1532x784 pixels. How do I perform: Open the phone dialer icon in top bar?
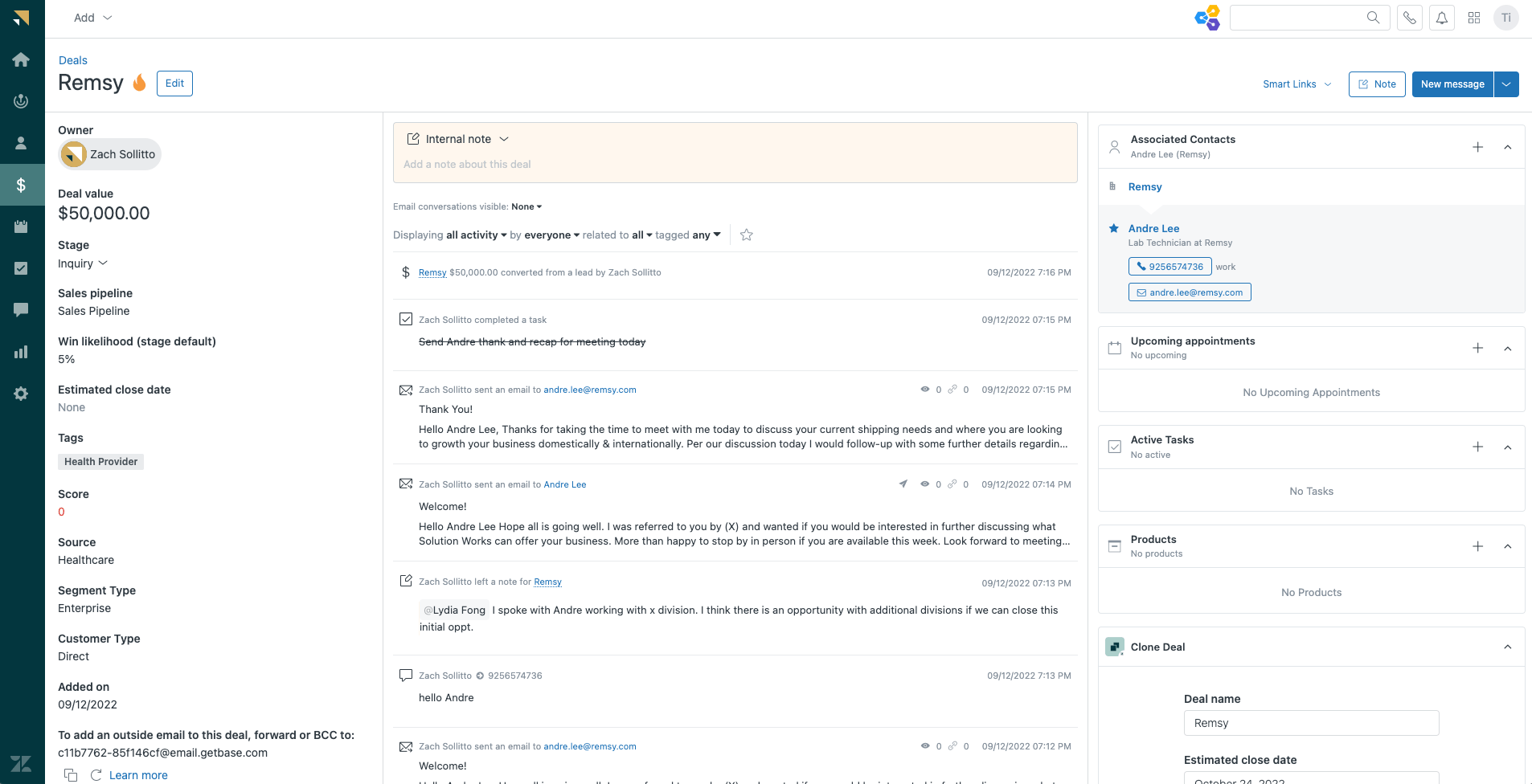(1410, 18)
